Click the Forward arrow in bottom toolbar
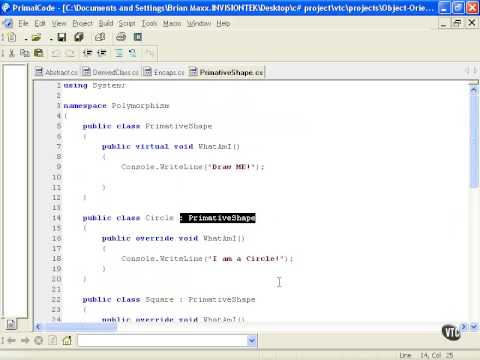 [25, 340]
